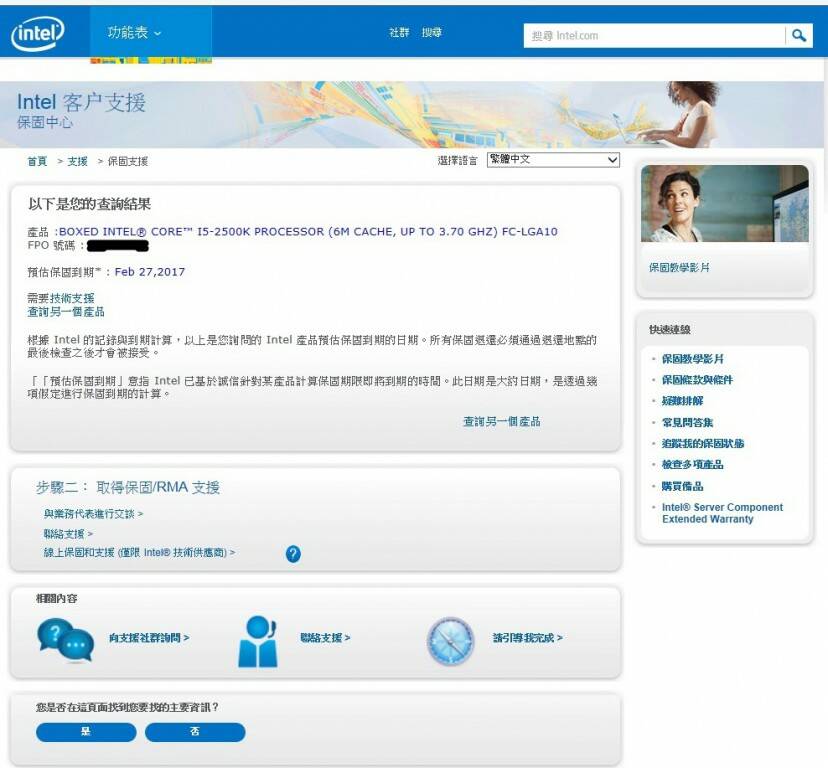Click the search magnifier icon
Screen dimensions: 828x768
pos(799,35)
